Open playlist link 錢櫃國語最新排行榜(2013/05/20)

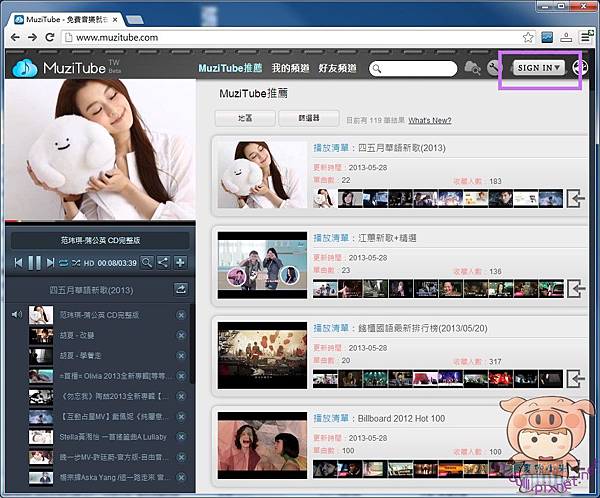tap(422, 328)
